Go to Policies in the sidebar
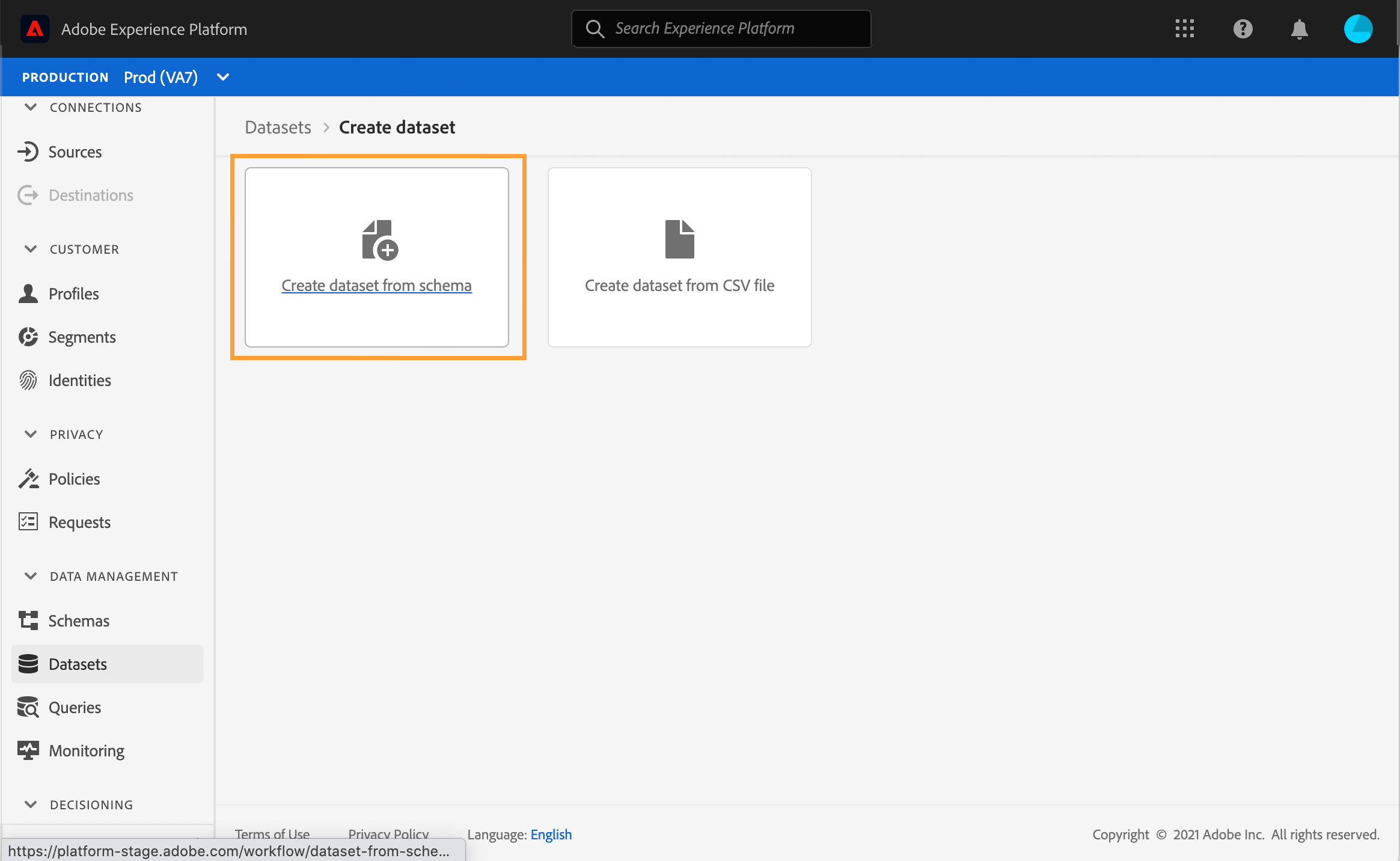The height and width of the screenshot is (861, 1400). (74, 479)
